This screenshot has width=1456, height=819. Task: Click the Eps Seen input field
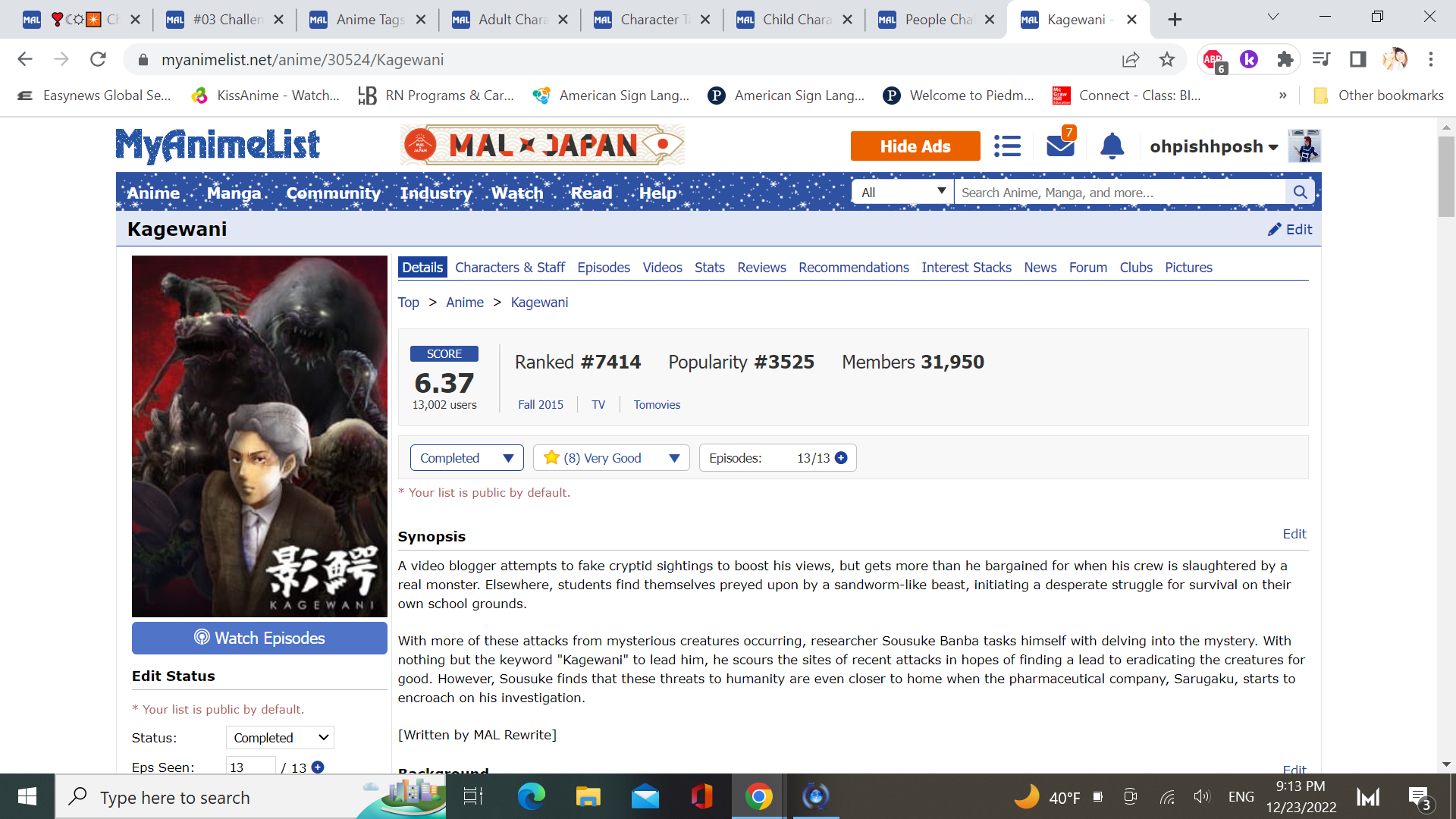coord(250,767)
